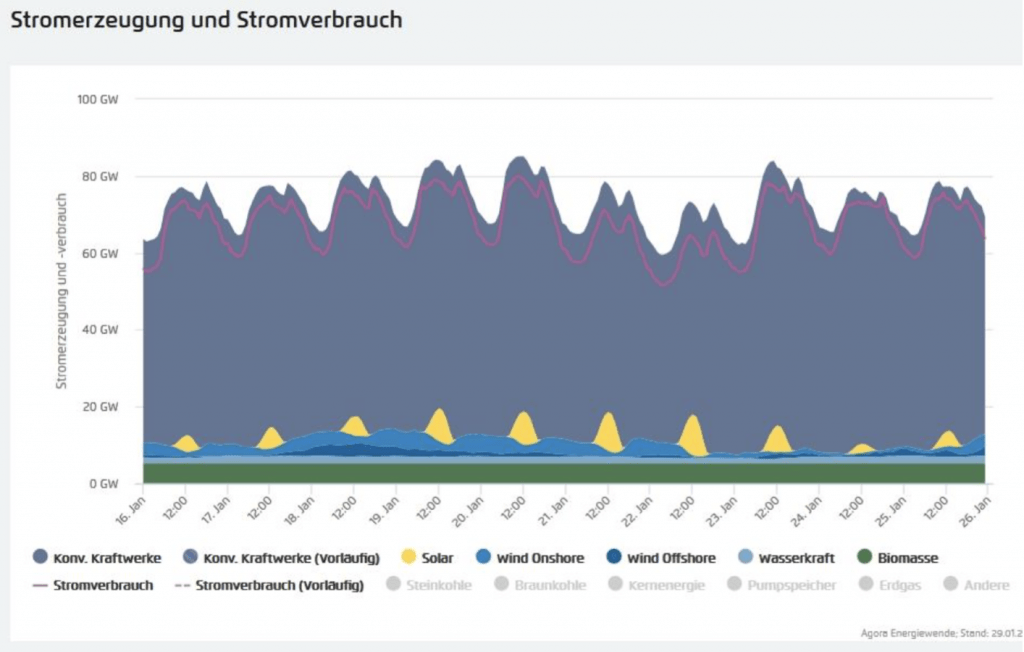The image size is (1024, 652).
Task: Hide the Solar series via yellow dot
Action: (409, 557)
